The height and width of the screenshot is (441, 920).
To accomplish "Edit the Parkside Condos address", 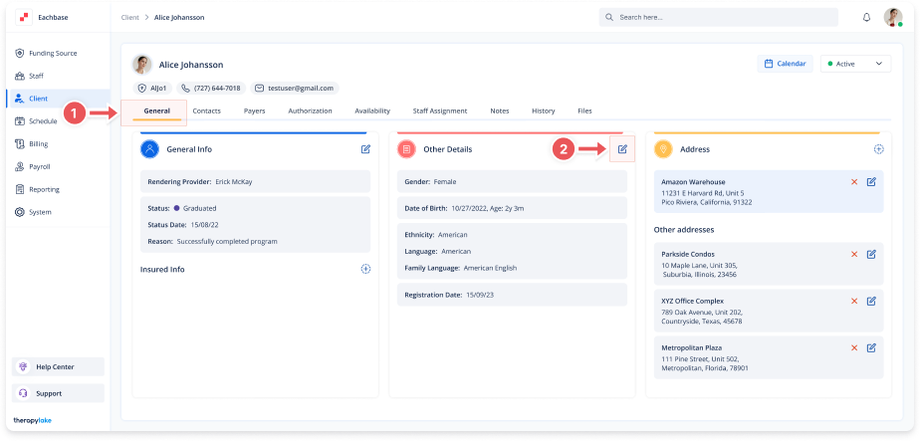I will (x=871, y=254).
